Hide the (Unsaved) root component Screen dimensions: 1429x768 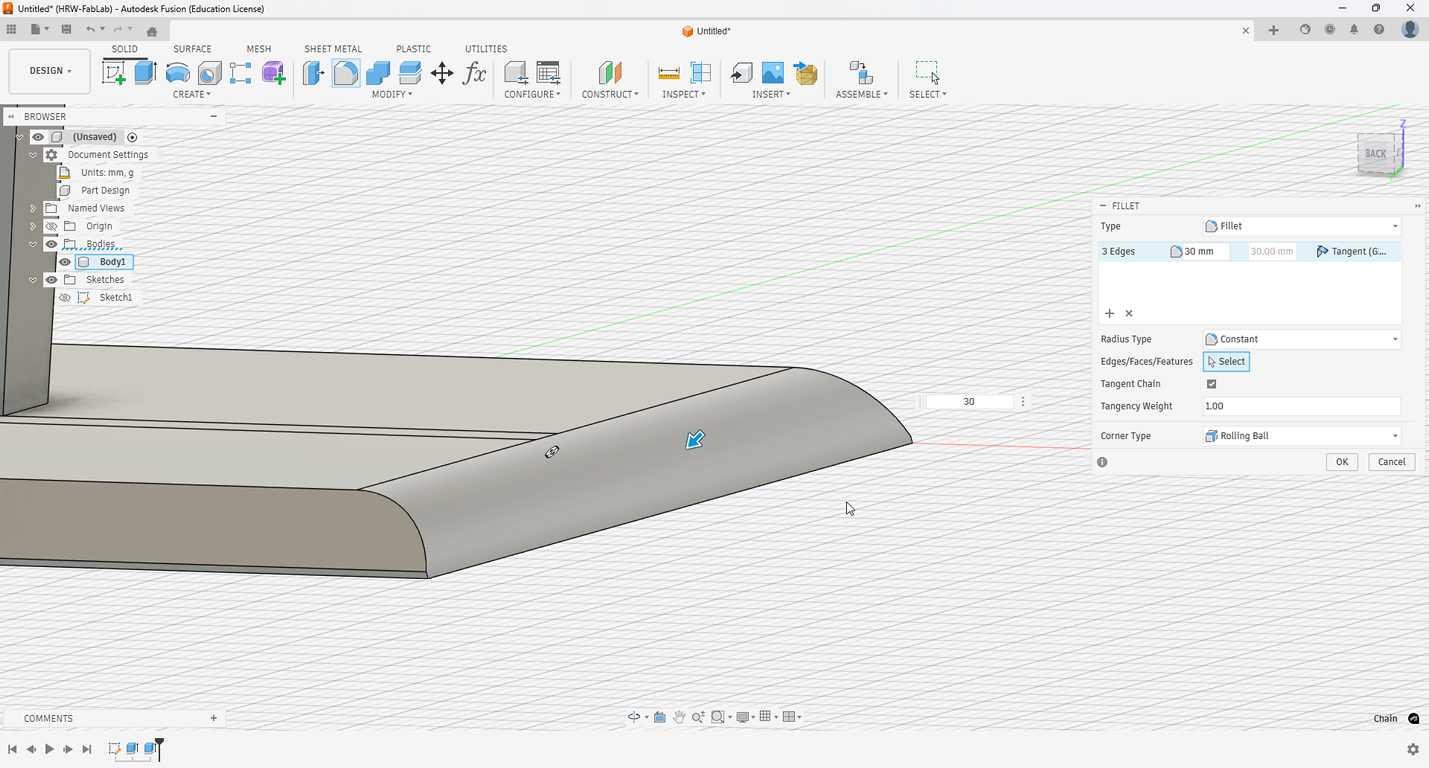(x=38, y=137)
